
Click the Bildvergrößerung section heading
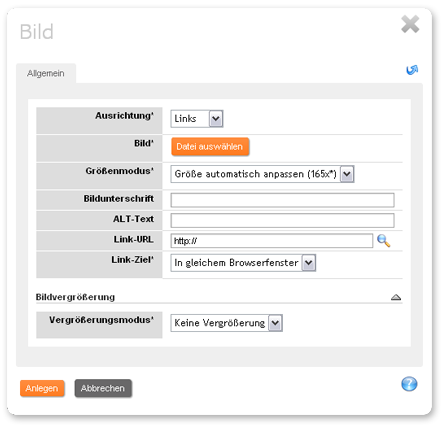pos(75,297)
